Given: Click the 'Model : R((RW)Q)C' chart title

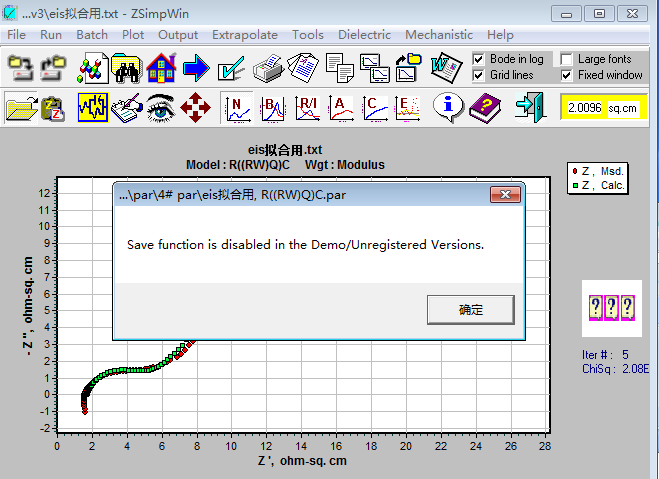Looking at the screenshot, I should coord(238,165).
